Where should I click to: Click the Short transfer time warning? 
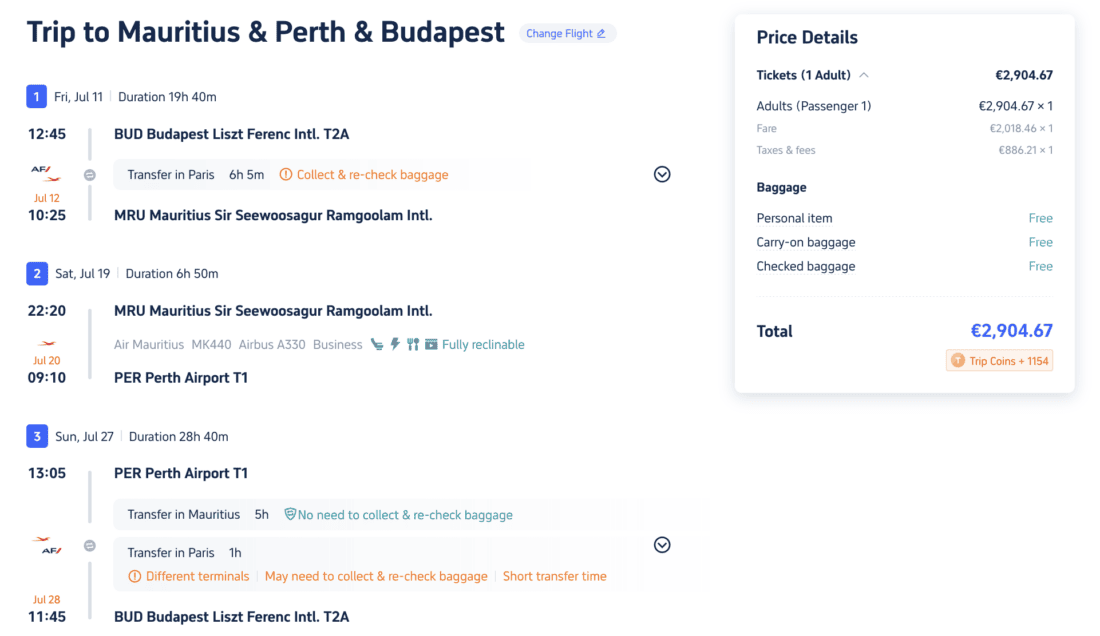point(554,577)
